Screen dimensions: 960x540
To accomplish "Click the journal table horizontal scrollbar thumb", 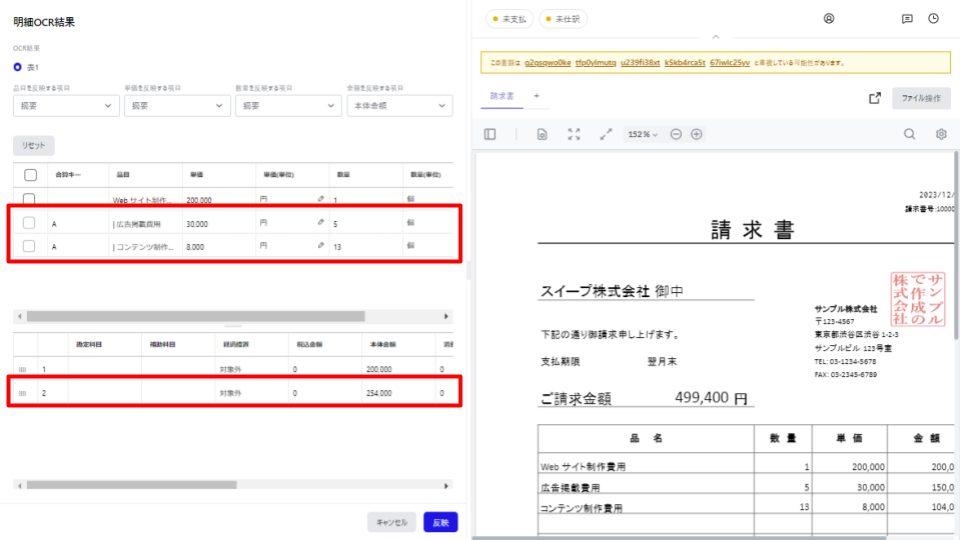I will (132, 486).
